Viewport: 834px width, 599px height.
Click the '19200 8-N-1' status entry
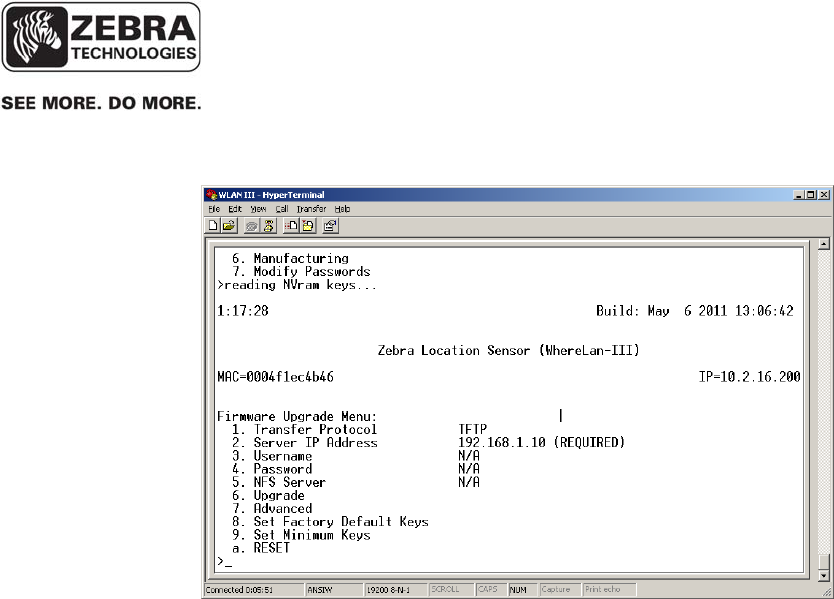tap(396, 589)
